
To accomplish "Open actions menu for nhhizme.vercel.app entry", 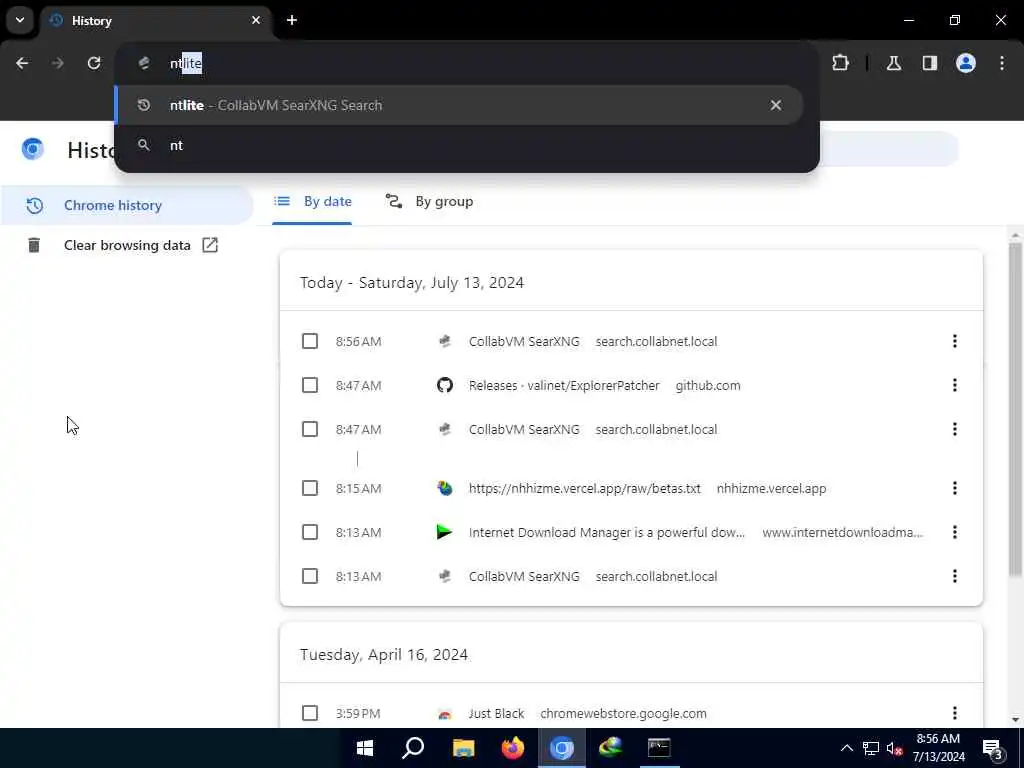I will (x=955, y=488).
